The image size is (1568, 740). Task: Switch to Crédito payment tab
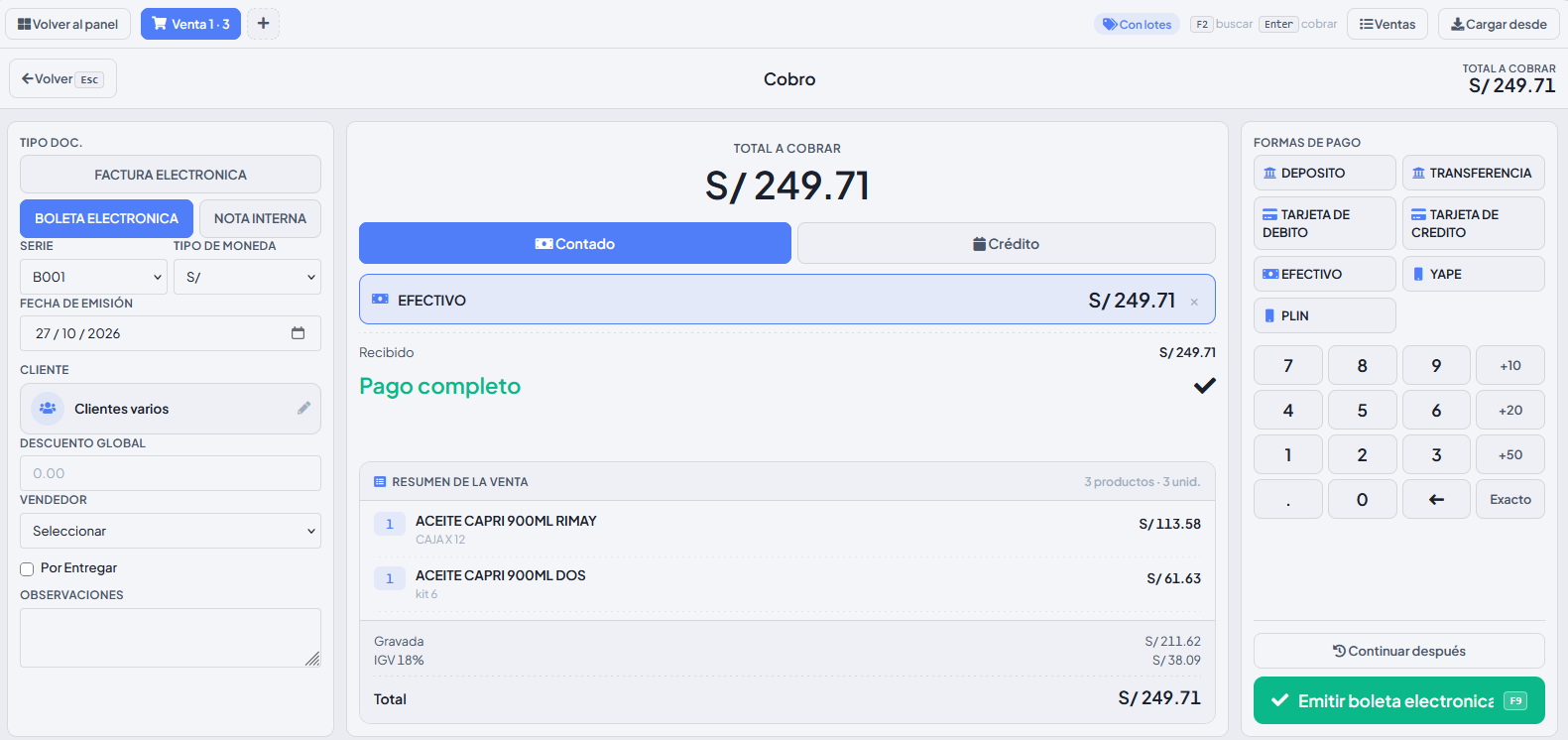(x=1007, y=243)
